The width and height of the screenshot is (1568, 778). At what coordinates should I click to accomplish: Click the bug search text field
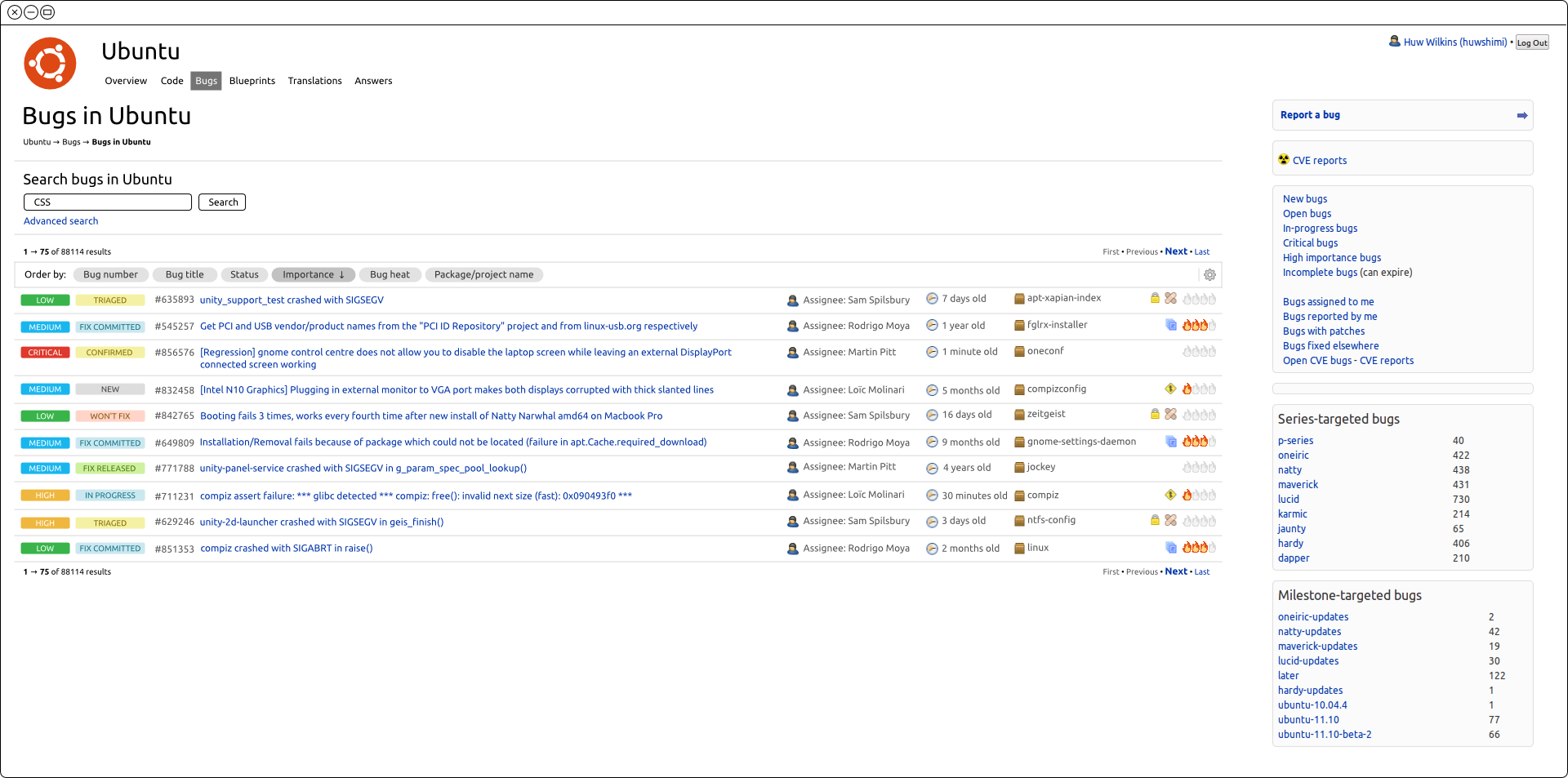[108, 202]
